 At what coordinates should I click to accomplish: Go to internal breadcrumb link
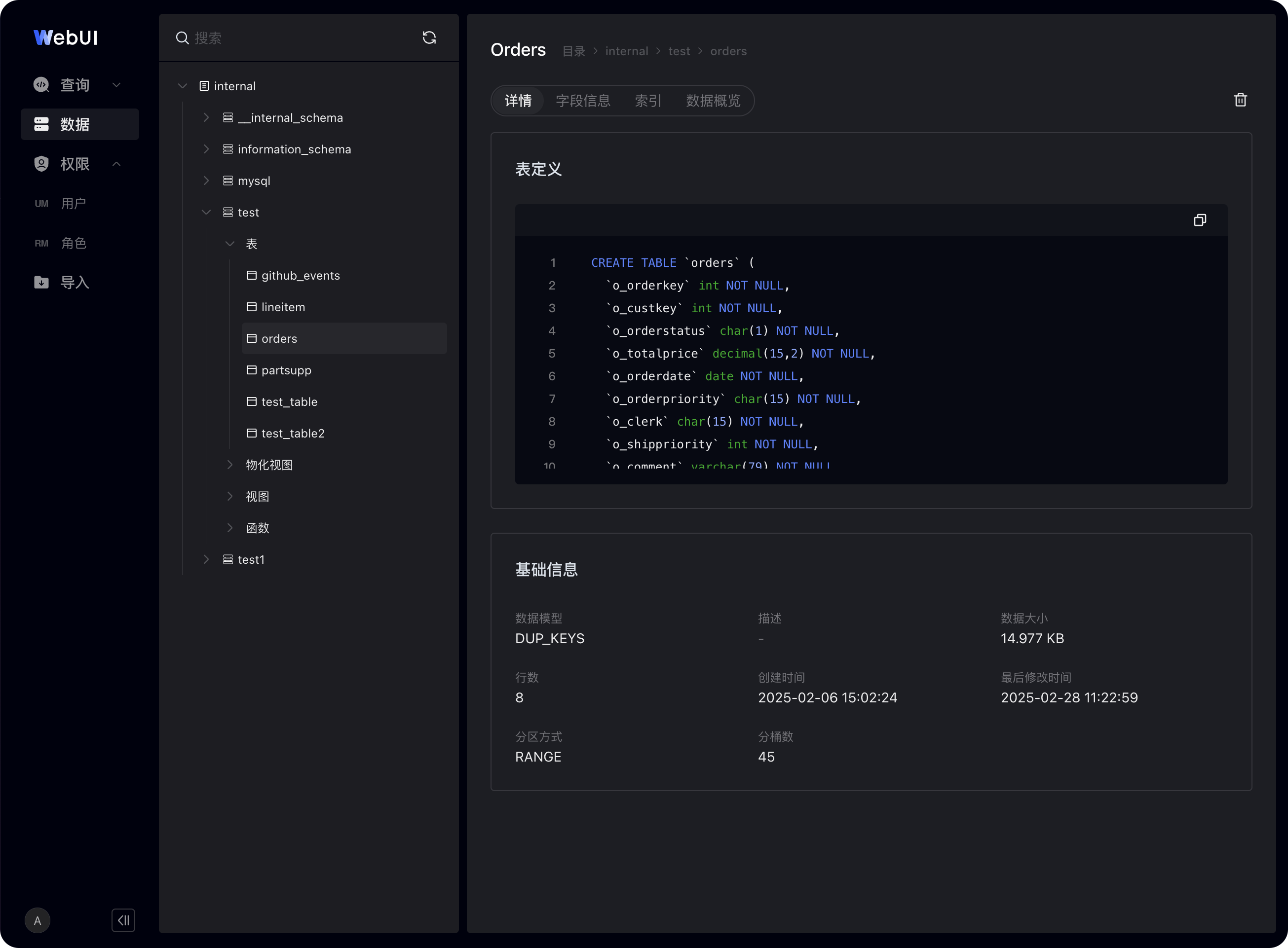pos(627,51)
